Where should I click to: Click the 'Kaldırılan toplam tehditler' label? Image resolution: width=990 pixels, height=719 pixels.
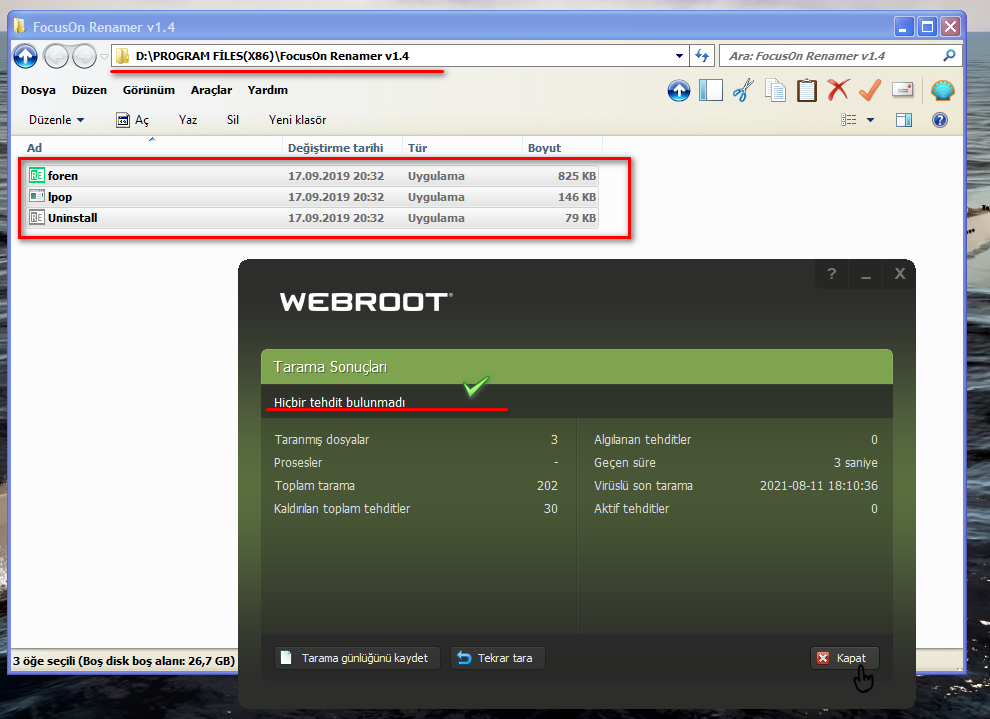pyautogui.click(x=342, y=509)
